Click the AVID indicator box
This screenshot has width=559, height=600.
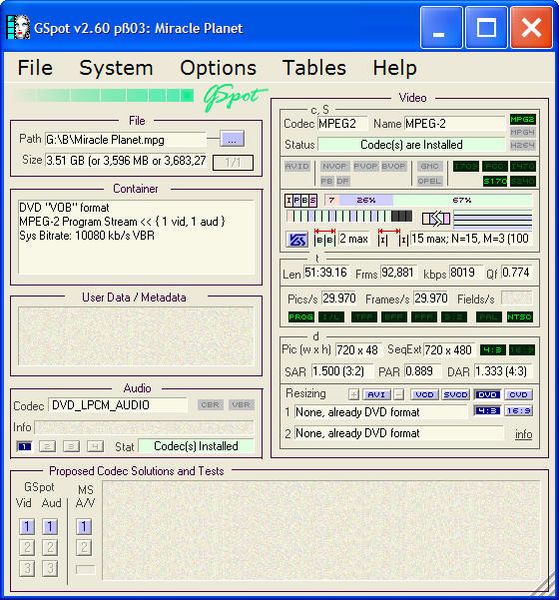(297, 166)
